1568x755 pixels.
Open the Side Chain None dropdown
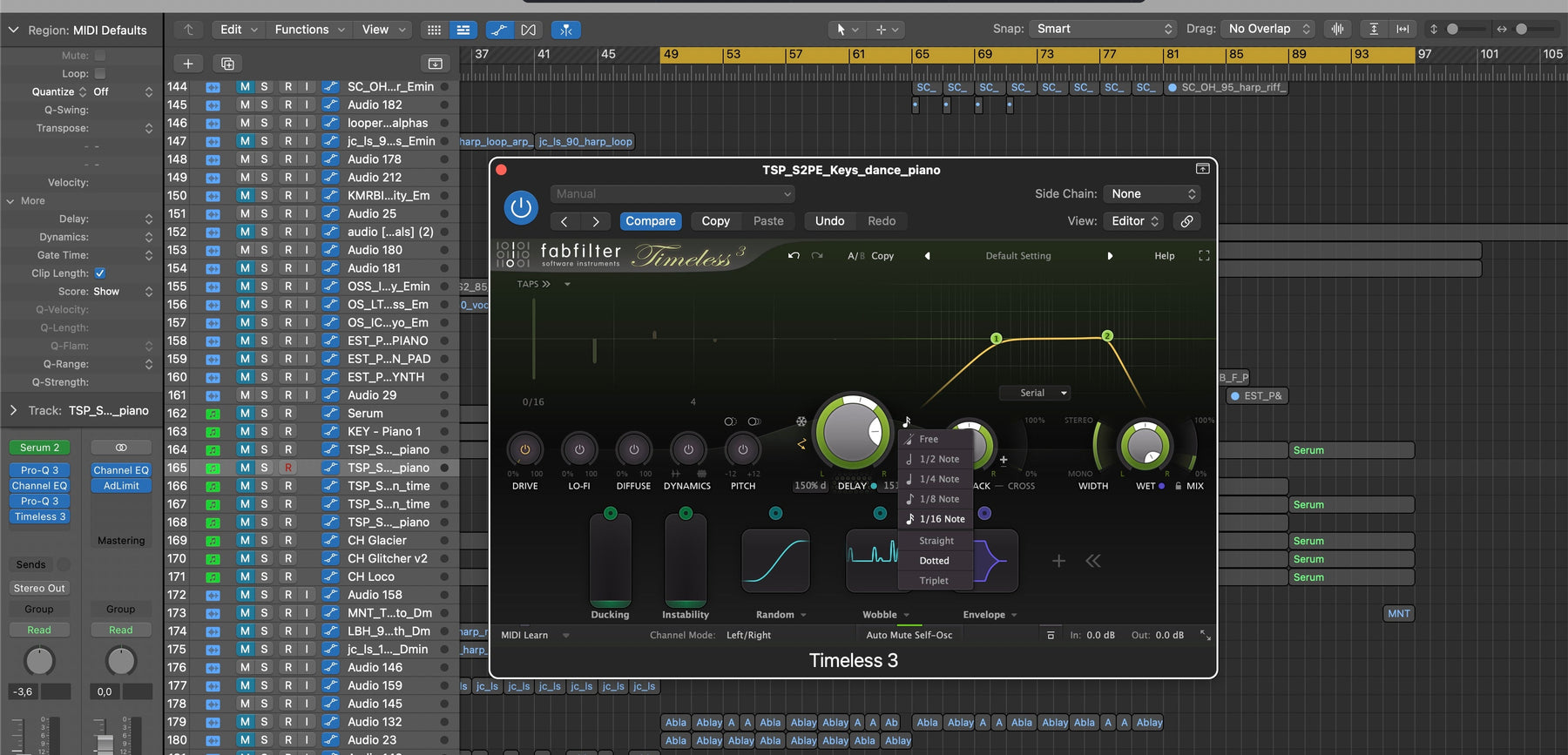[x=1152, y=194]
